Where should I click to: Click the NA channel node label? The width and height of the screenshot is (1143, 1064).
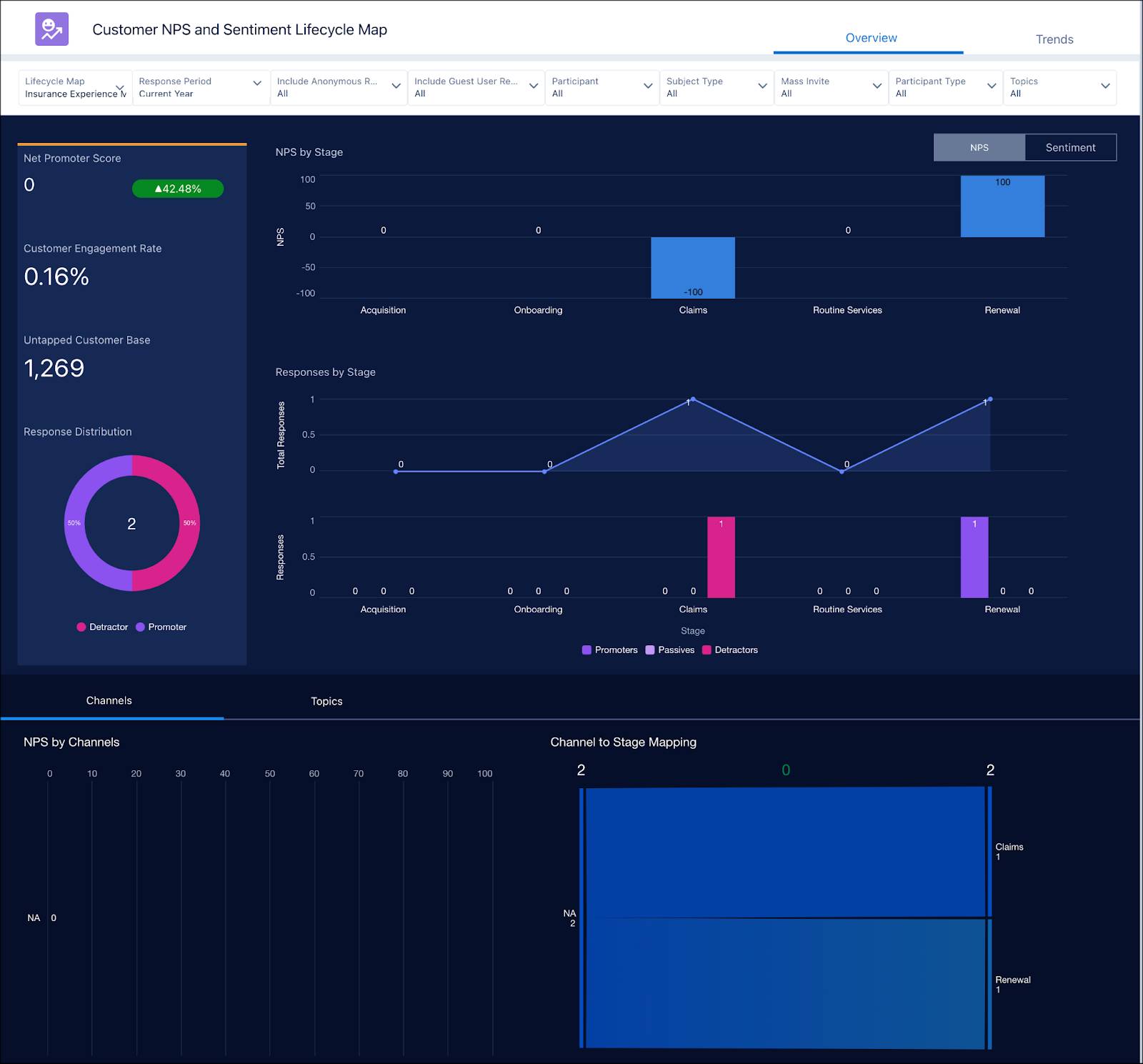pyautogui.click(x=569, y=918)
